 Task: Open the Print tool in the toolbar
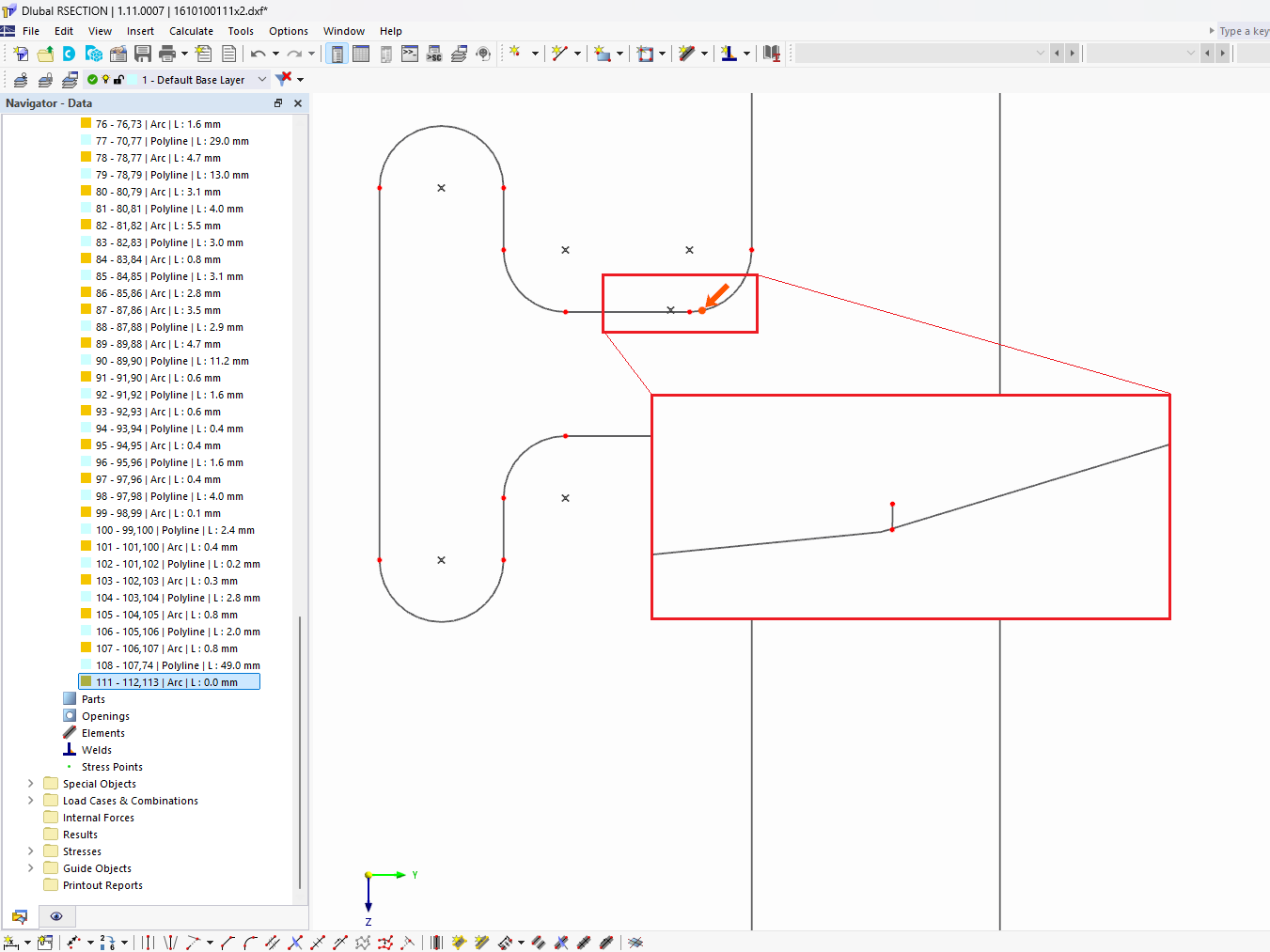click(167, 54)
